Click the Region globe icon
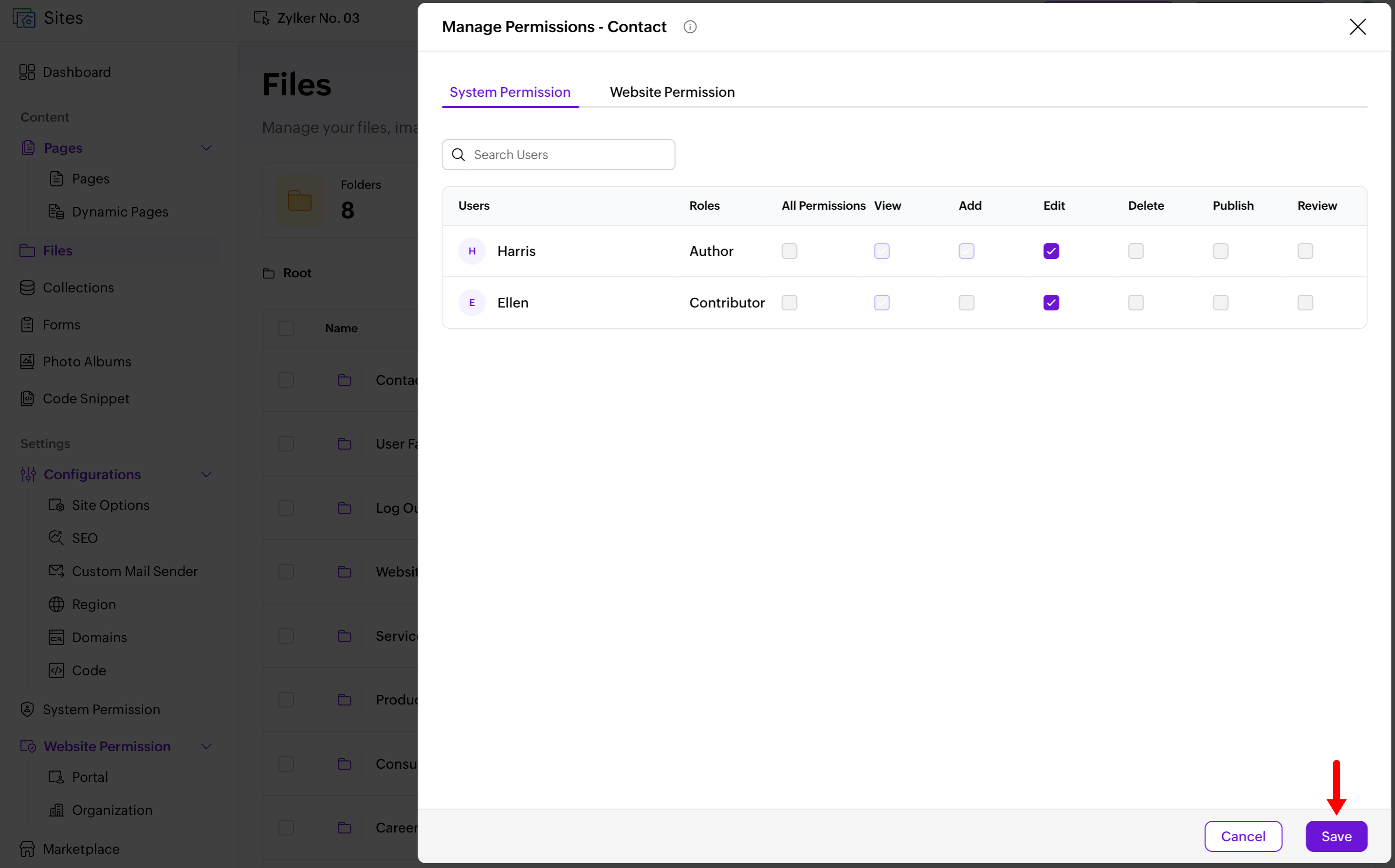Viewport: 1395px width, 868px height. click(x=56, y=604)
